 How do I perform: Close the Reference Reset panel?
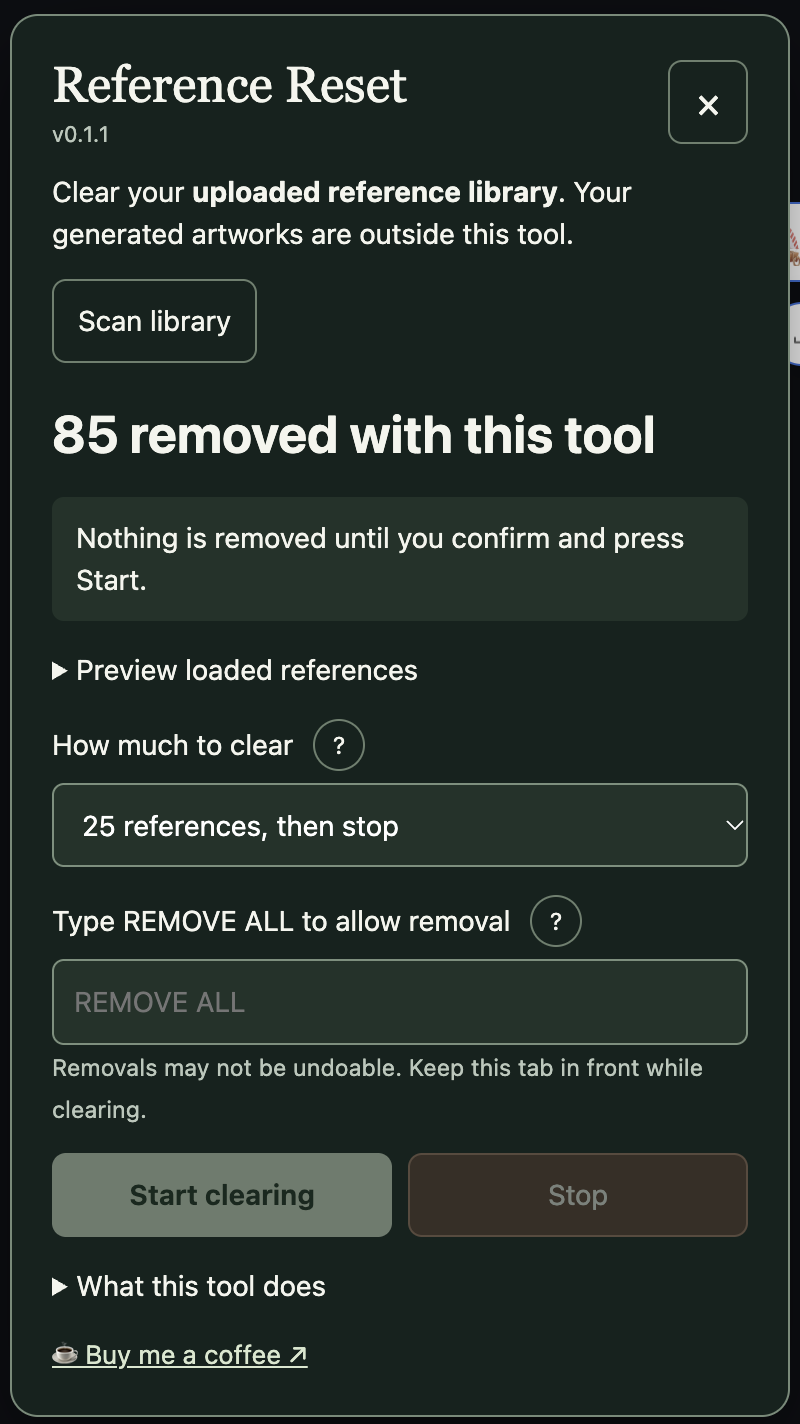click(x=708, y=102)
